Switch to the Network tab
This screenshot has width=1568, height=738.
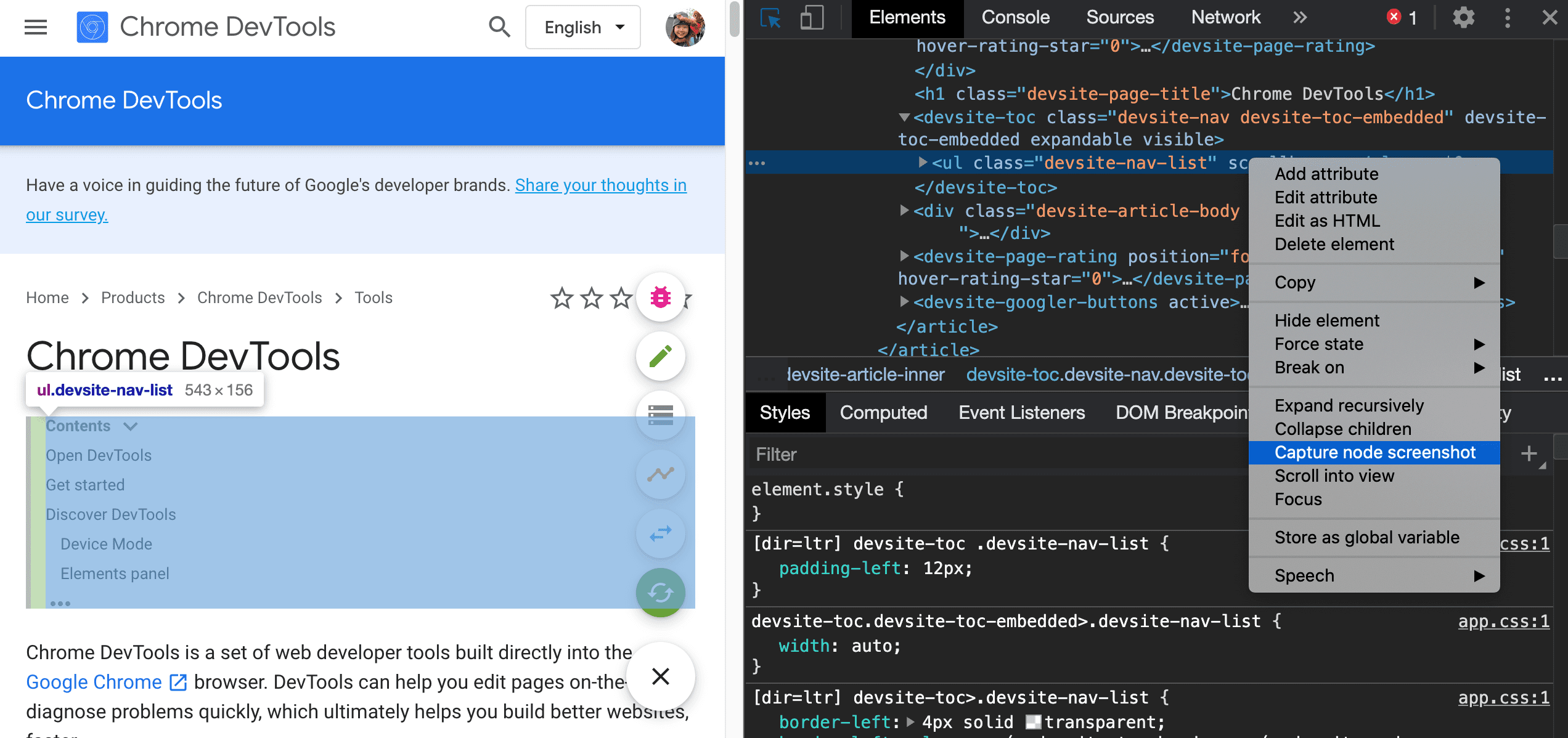[1225, 17]
